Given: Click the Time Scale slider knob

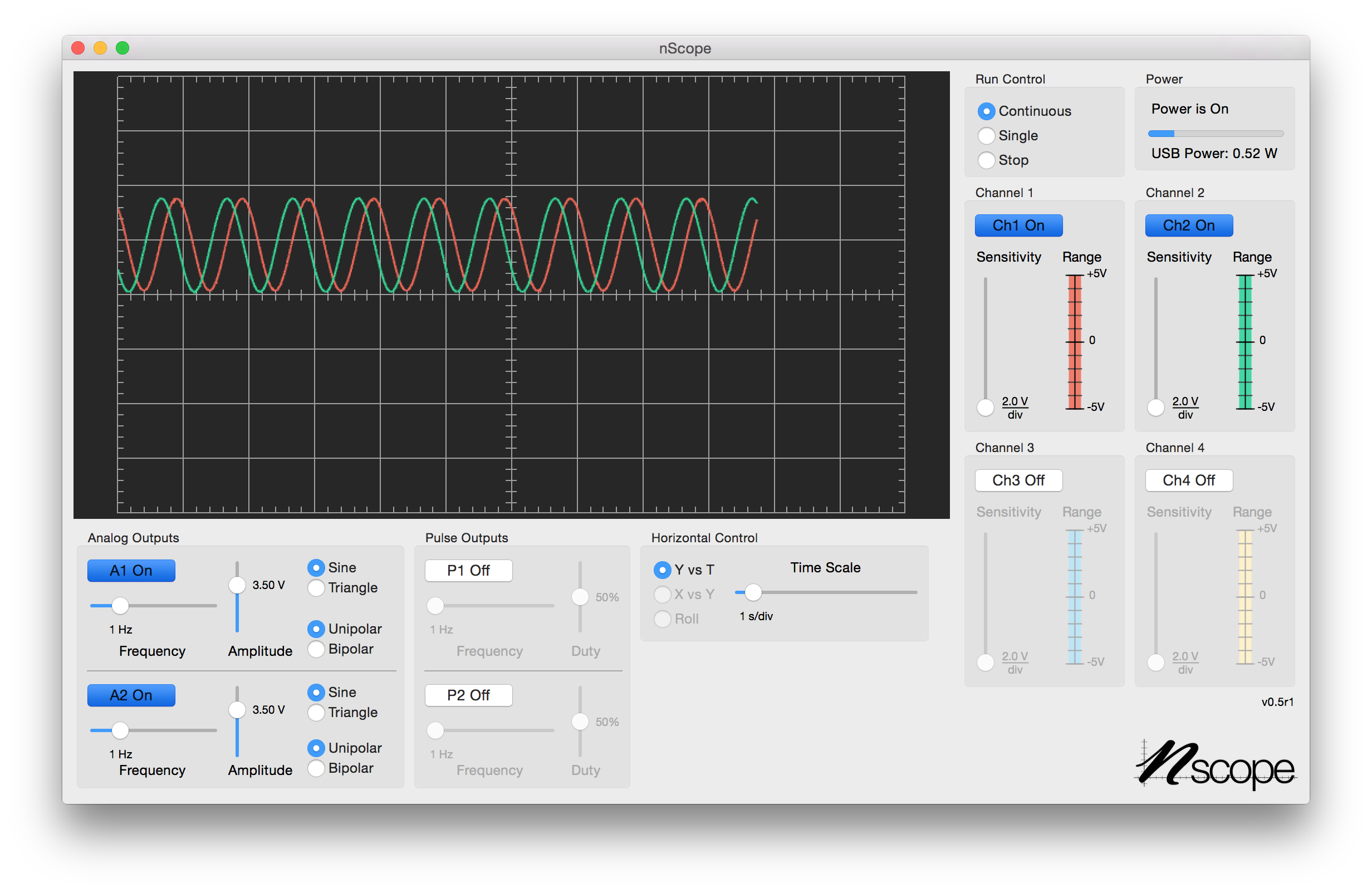Looking at the screenshot, I should coord(753,593).
